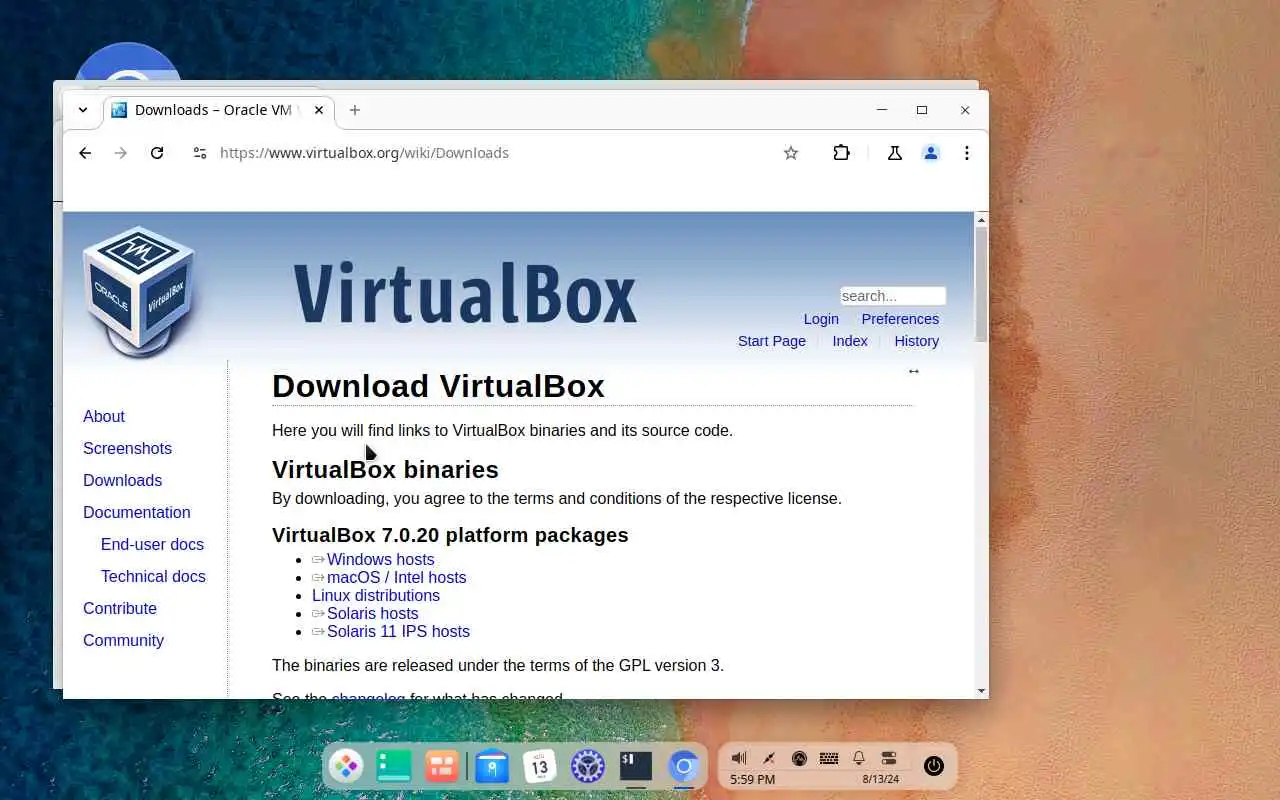Image resolution: width=1280 pixels, height=800 pixels.
Task: Click the Windows hosts download link
Action: click(x=380, y=559)
